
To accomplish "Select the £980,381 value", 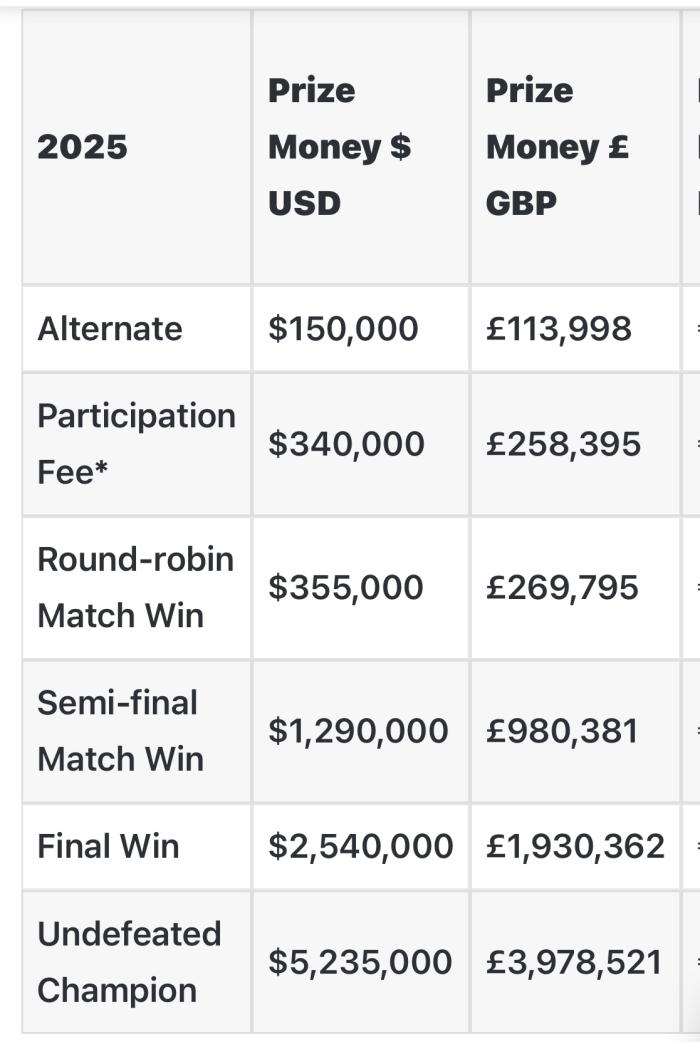I will coord(562,731).
